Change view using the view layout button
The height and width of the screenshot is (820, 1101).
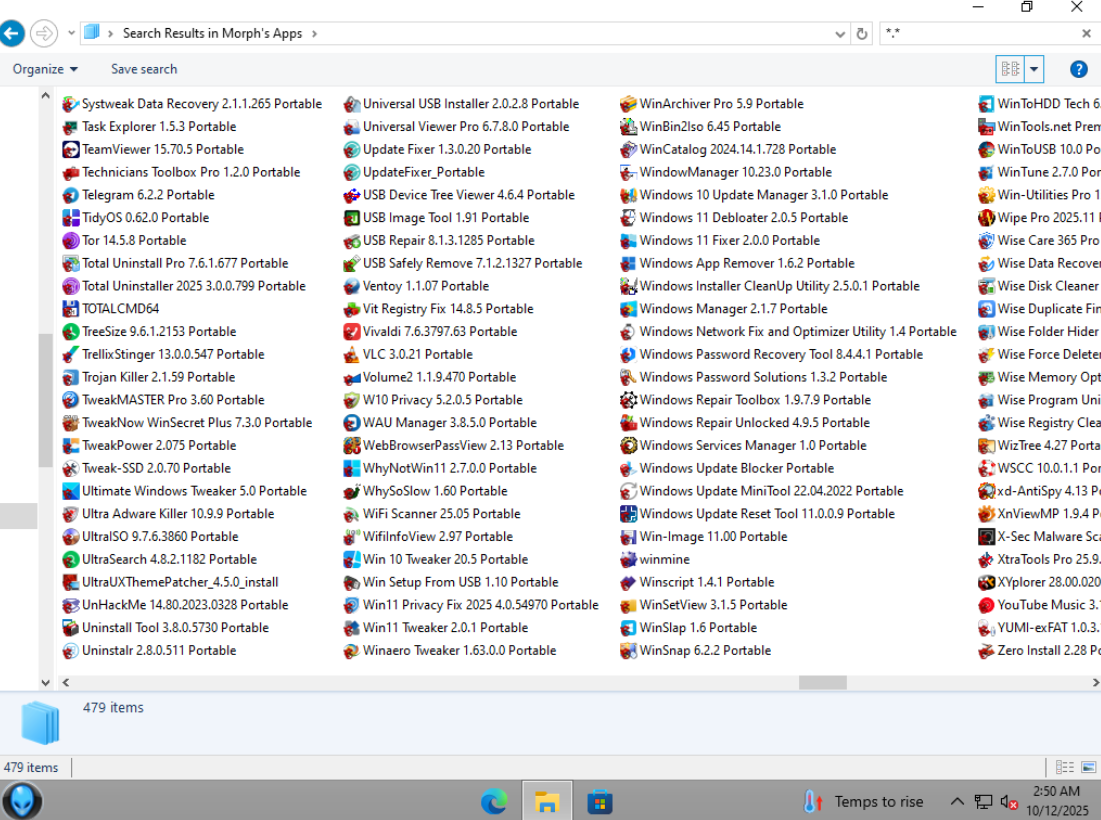[1010, 70]
